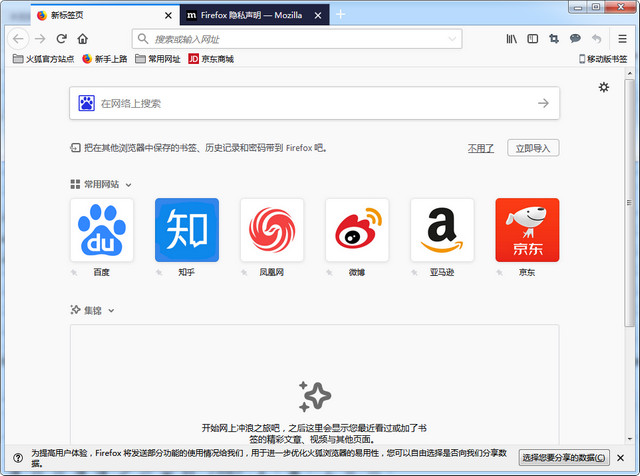Screen dimensions: 640x476
Task: Reload the current page
Action: tap(62, 39)
